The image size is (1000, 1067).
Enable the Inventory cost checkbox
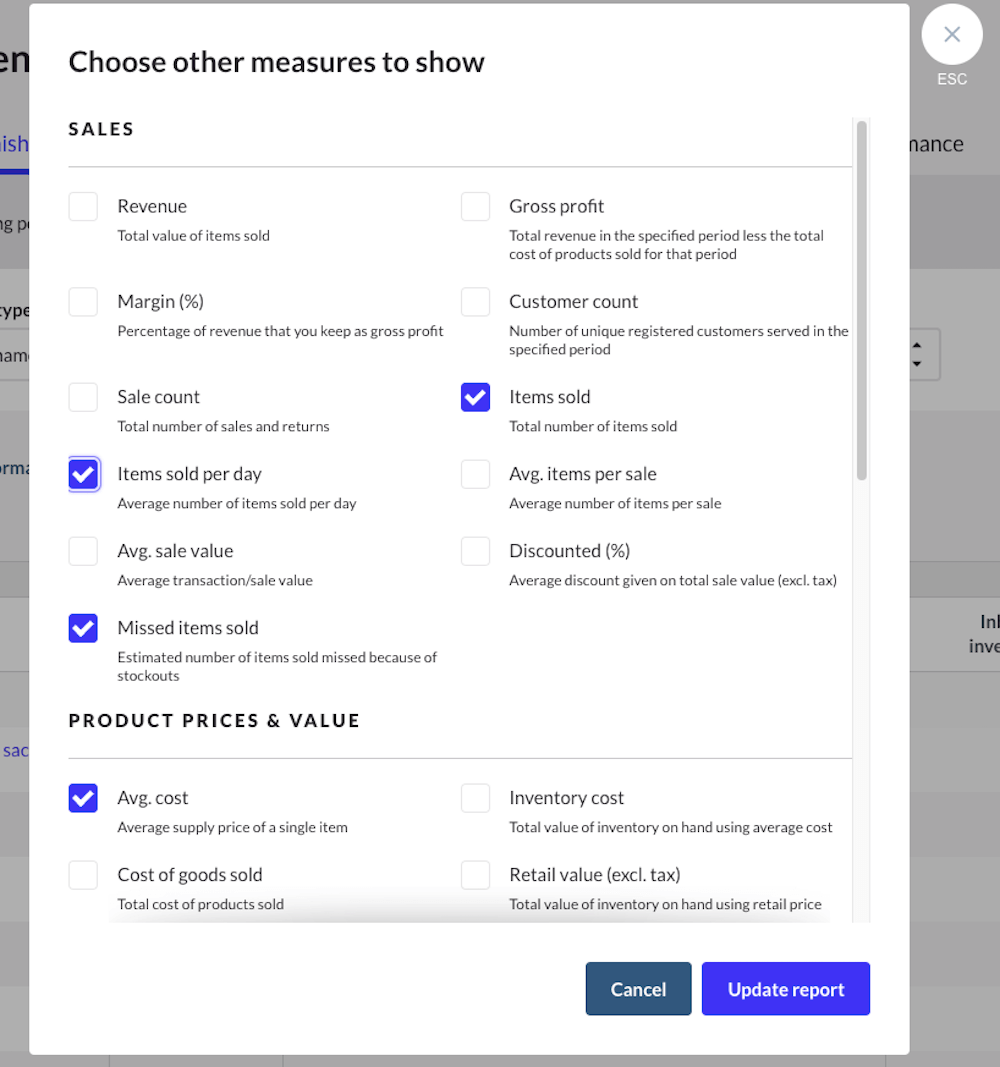(x=475, y=798)
